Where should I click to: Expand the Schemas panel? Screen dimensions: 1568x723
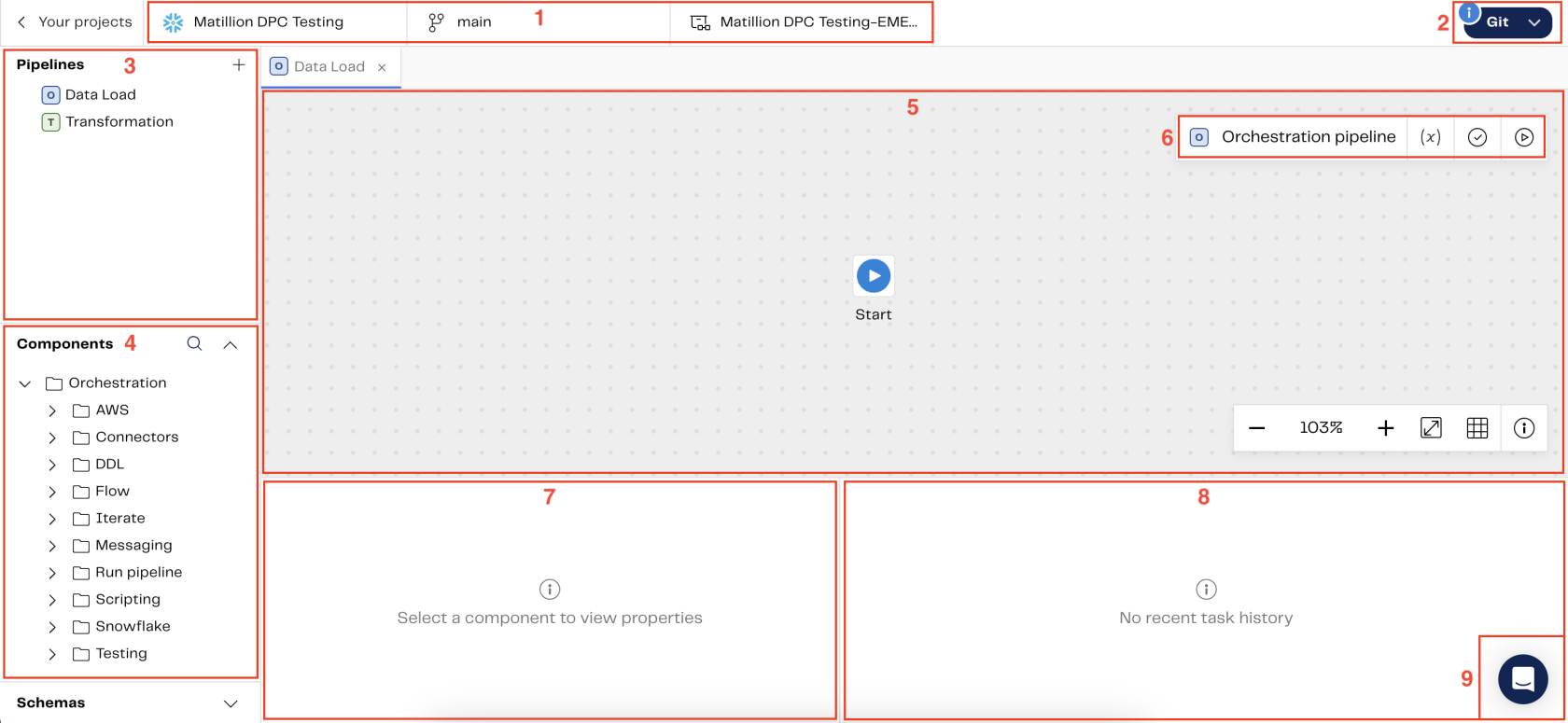[x=231, y=703]
